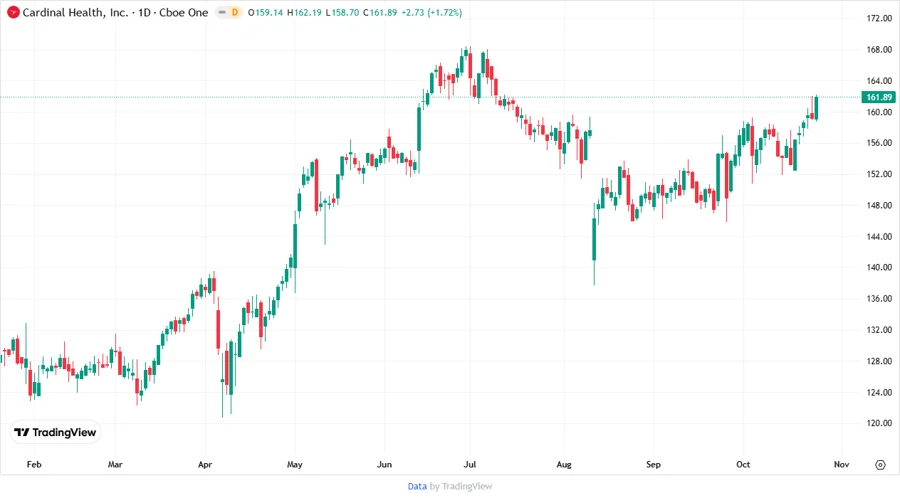
Task: Toggle the D delayed data badge
Action: [235, 13]
